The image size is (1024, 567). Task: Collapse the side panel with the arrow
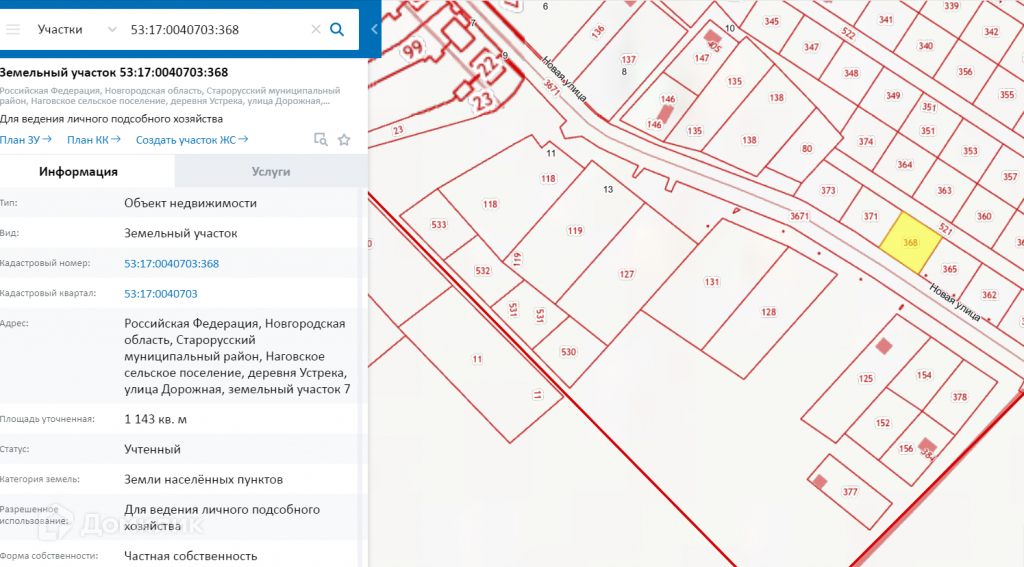[374, 29]
